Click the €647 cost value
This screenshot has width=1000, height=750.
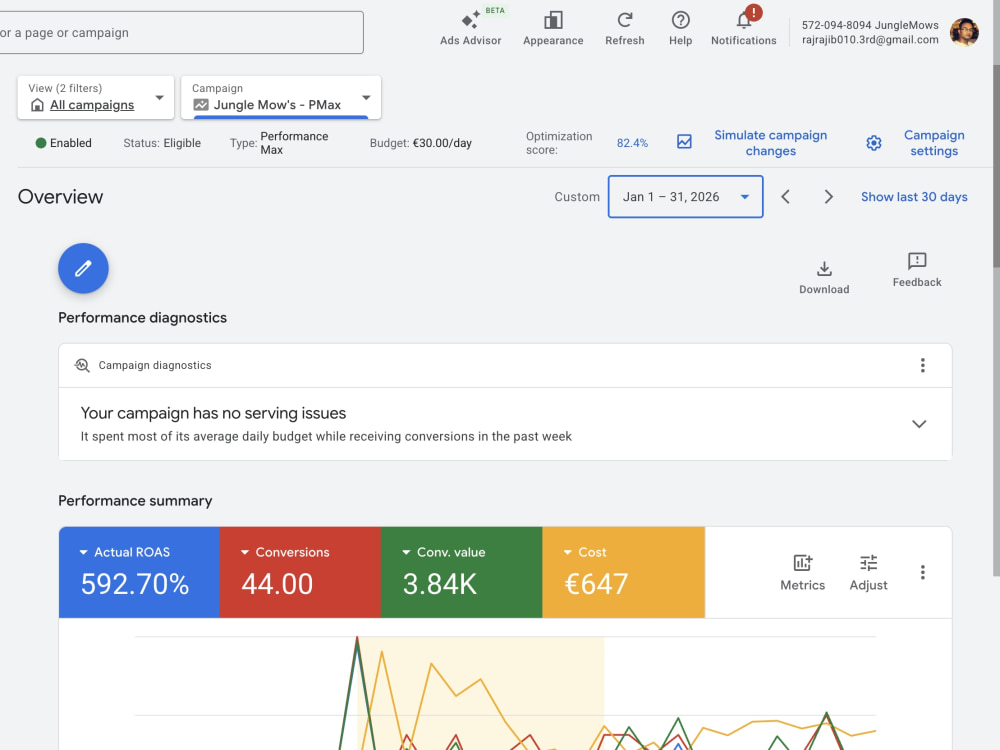(x=596, y=584)
